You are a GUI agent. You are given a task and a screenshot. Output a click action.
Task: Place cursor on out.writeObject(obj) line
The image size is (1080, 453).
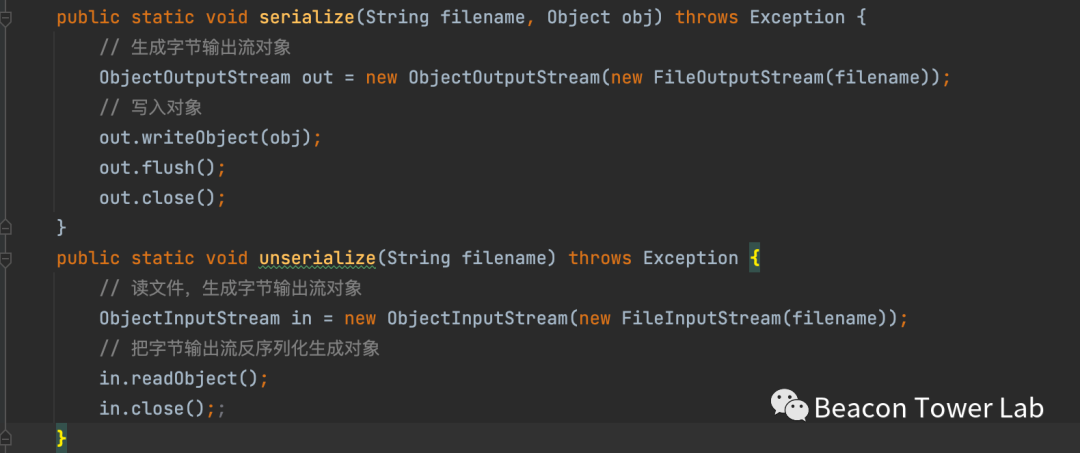click(x=210, y=138)
